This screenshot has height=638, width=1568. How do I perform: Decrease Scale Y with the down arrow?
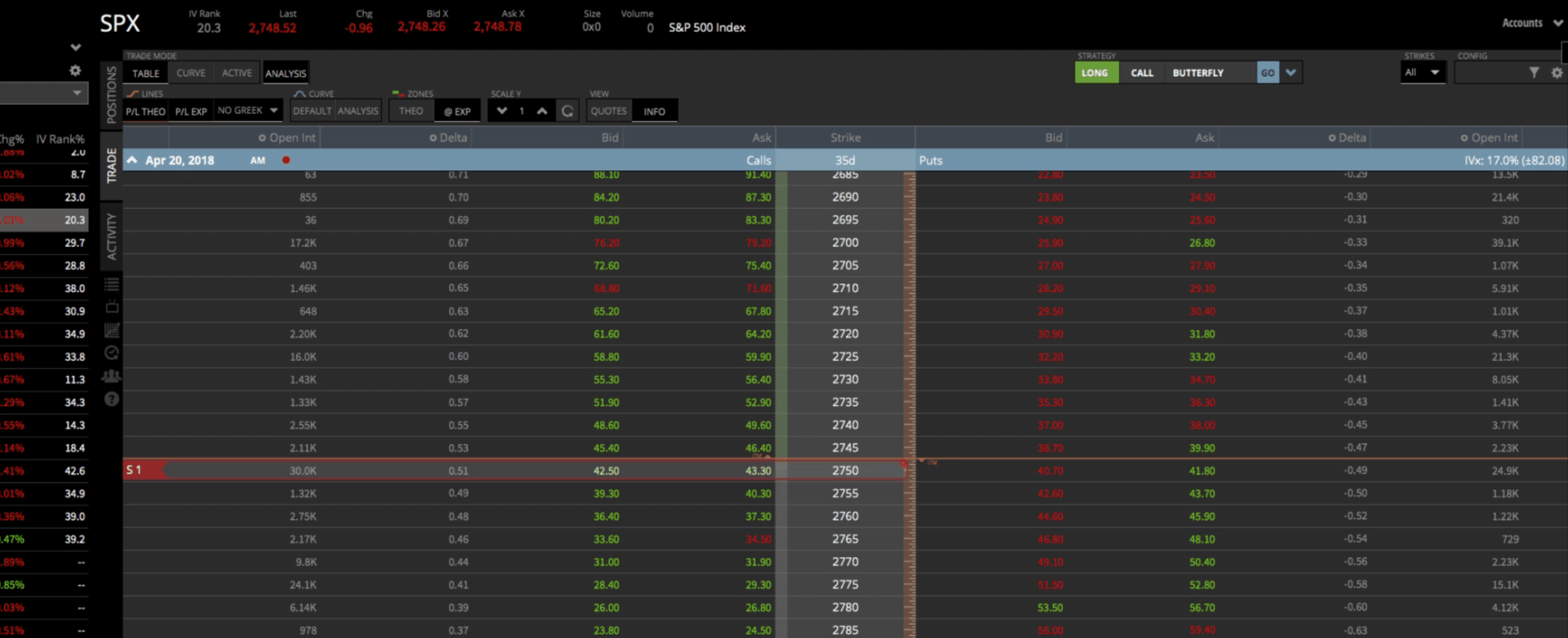pyautogui.click(x=502, y=111)
